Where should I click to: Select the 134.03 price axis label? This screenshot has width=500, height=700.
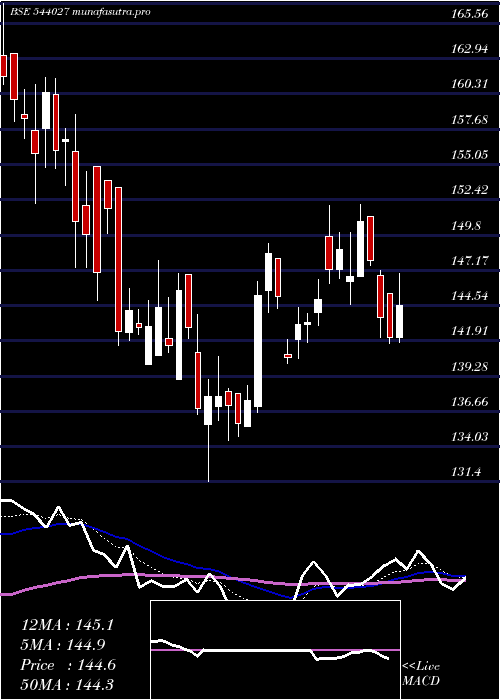pos(469,437)
